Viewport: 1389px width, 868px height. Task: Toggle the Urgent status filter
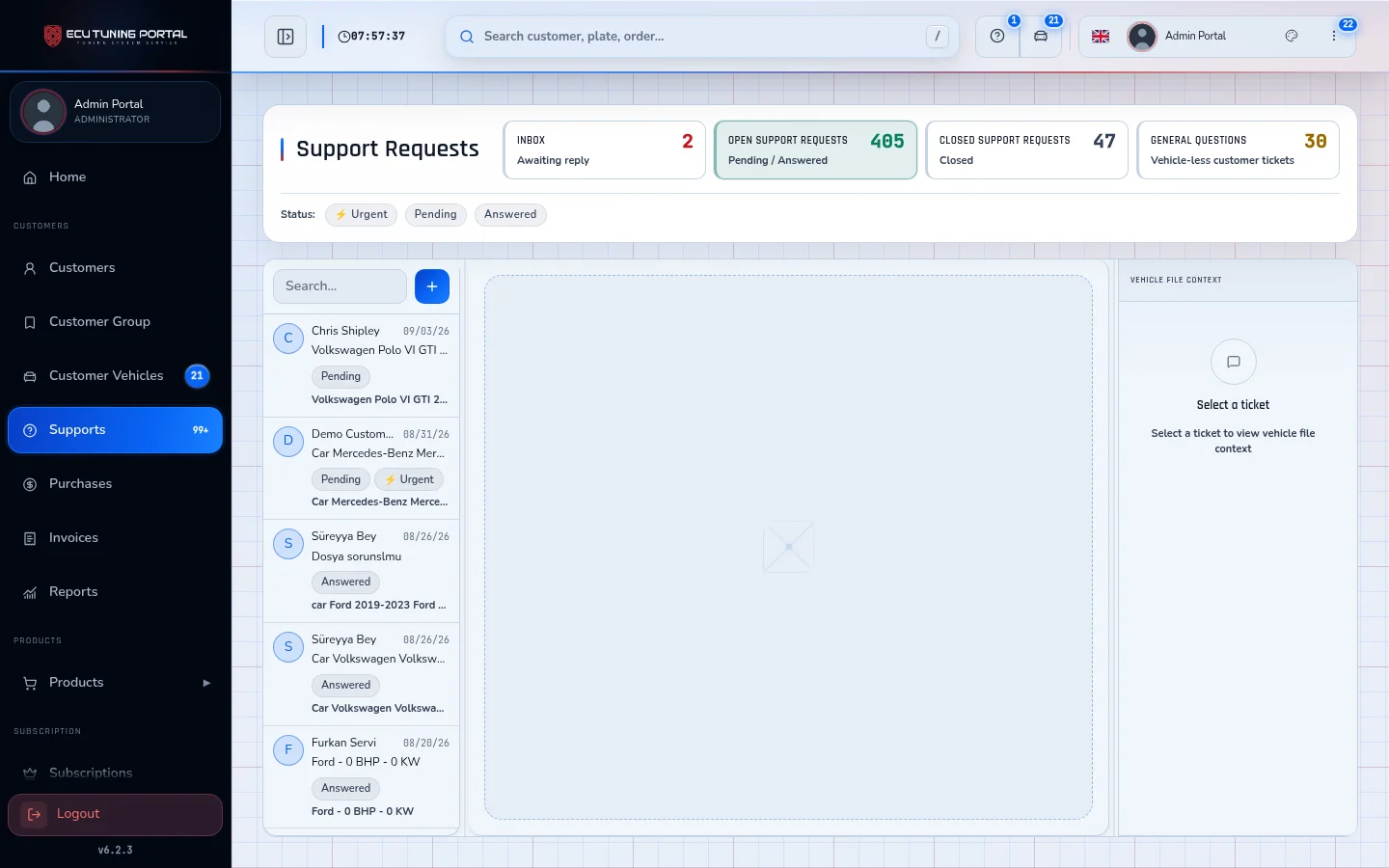(x=362, y=215)
